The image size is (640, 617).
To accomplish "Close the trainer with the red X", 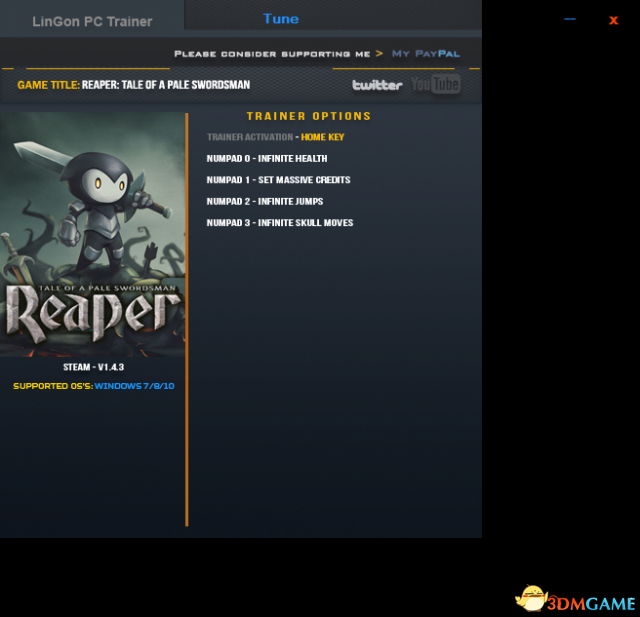I will click(613, 20).
